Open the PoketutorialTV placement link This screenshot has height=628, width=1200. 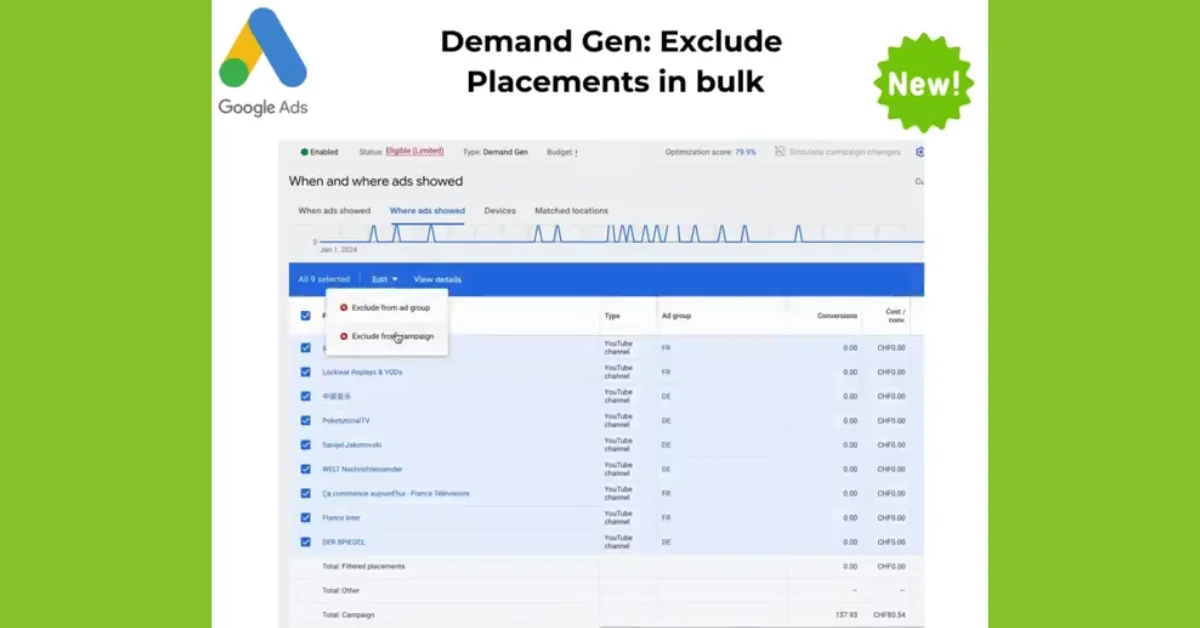point(346,421)
